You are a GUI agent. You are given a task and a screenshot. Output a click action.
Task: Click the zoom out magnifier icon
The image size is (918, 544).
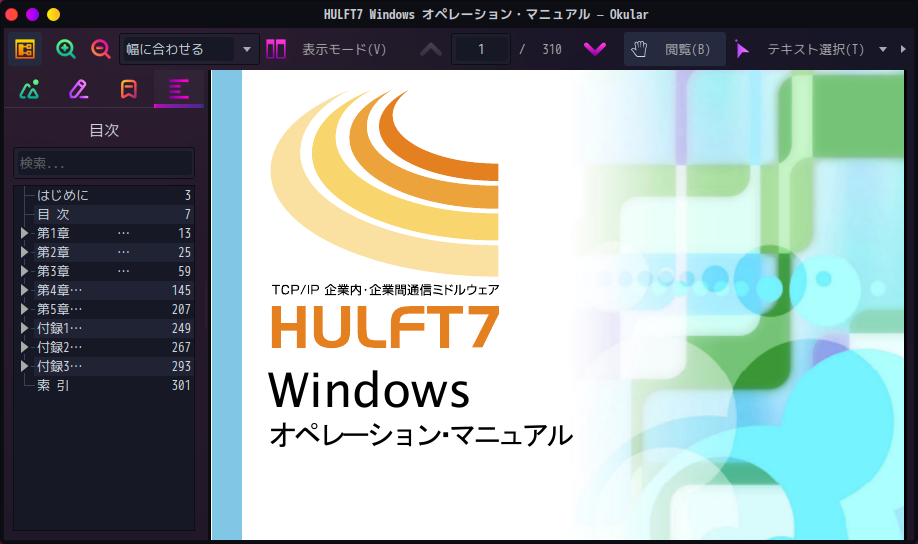click(101, 49)
